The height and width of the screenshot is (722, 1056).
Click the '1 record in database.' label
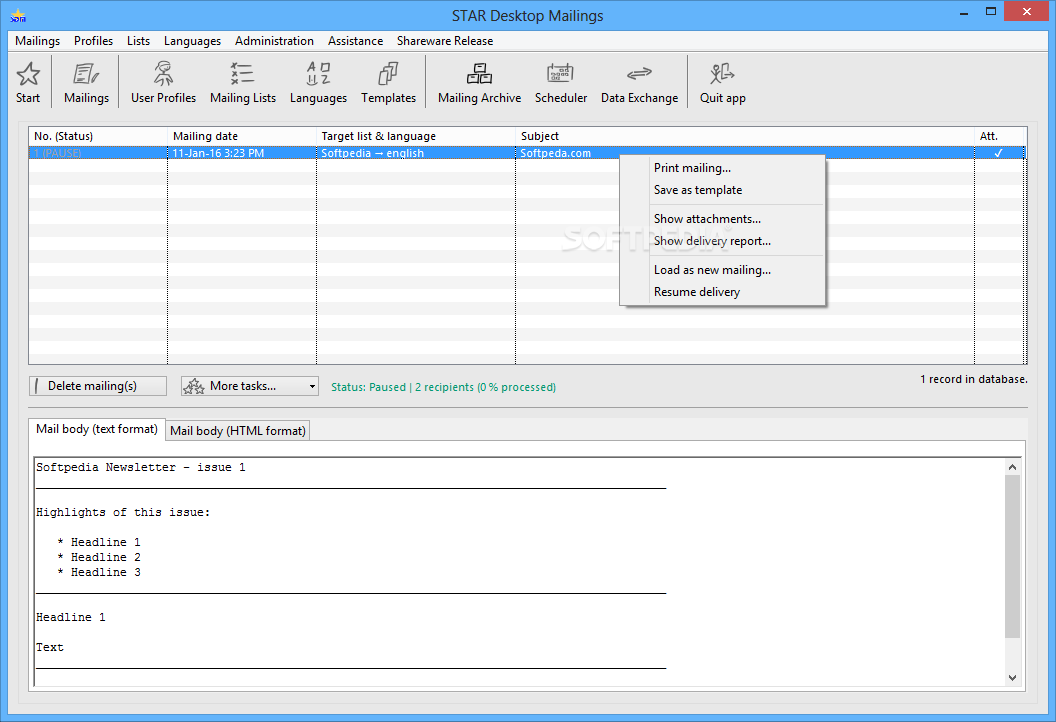pyautogui.click(x=974, y=379)
